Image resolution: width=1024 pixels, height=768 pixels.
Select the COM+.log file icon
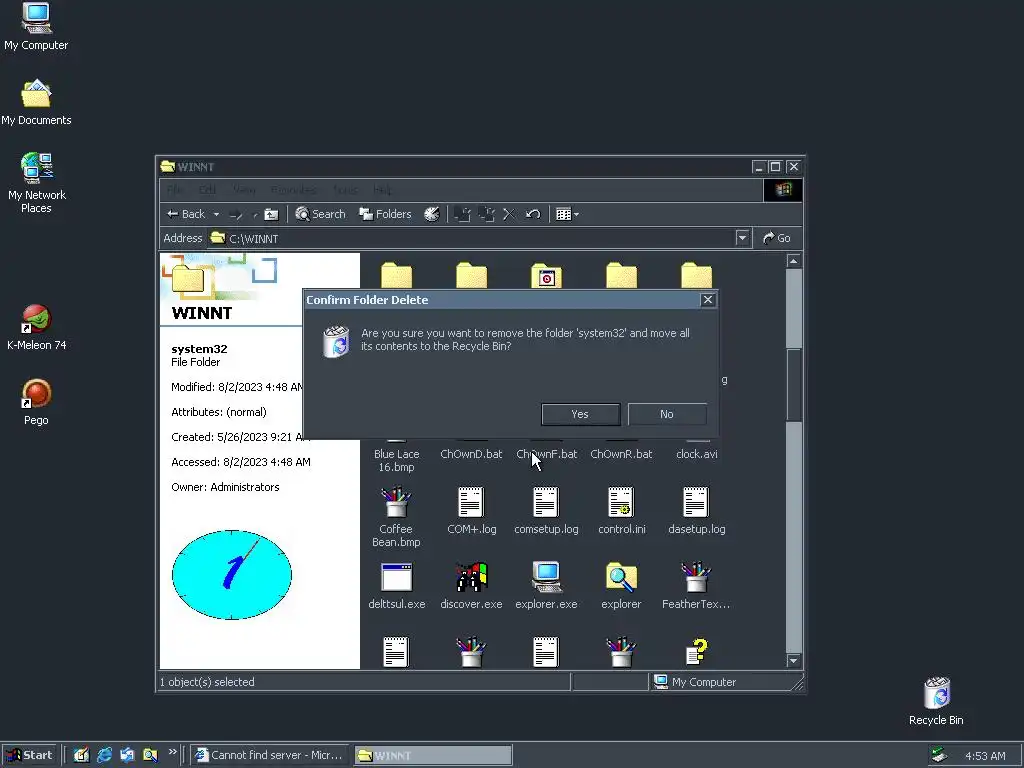pos(471,502)
